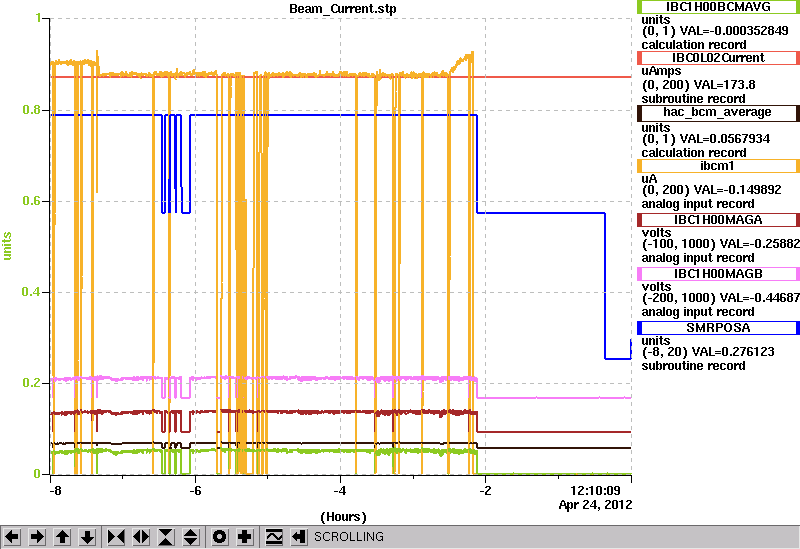
Task: Click the Apr 24, 2012 date label
Action: (595, 505)
